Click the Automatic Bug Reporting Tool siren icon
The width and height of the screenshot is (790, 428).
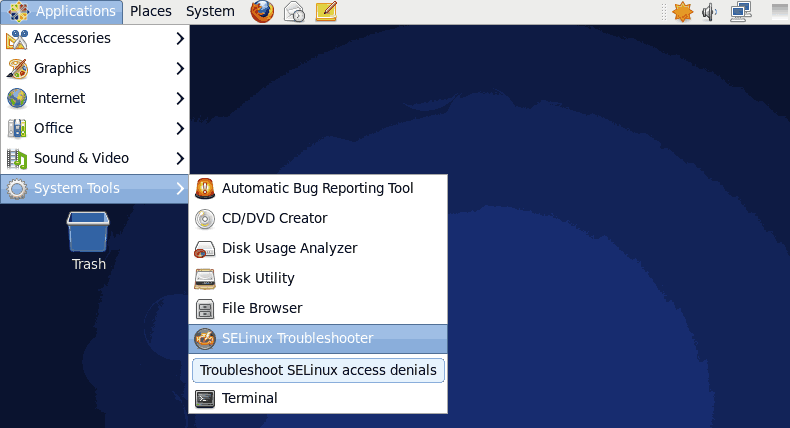click(x=205, y=189)
